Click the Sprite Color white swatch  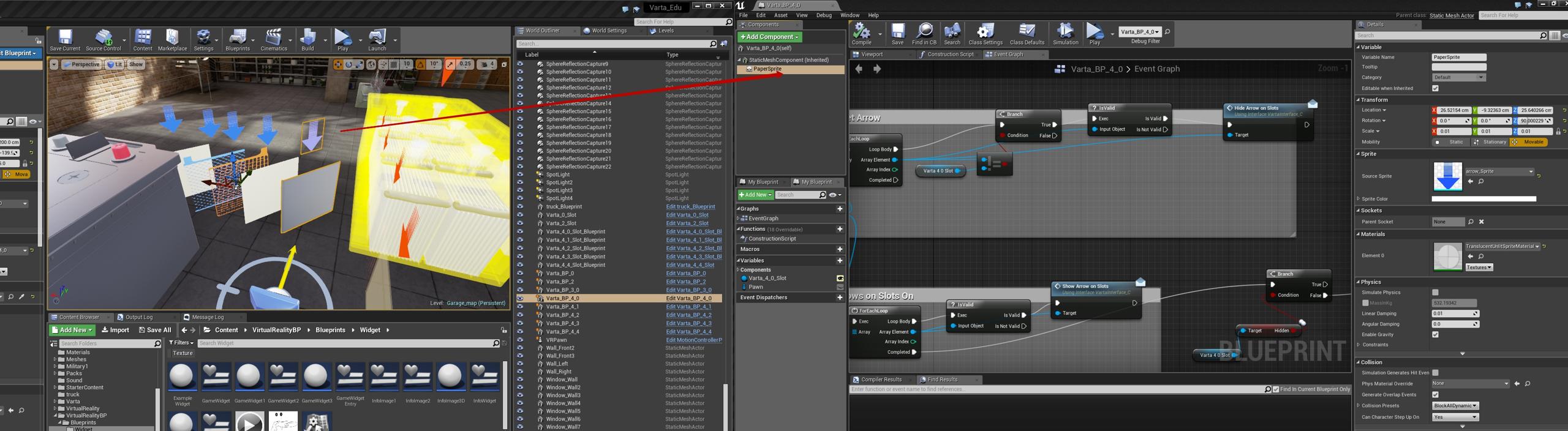pyautogui.click(x=1483, y=199)
